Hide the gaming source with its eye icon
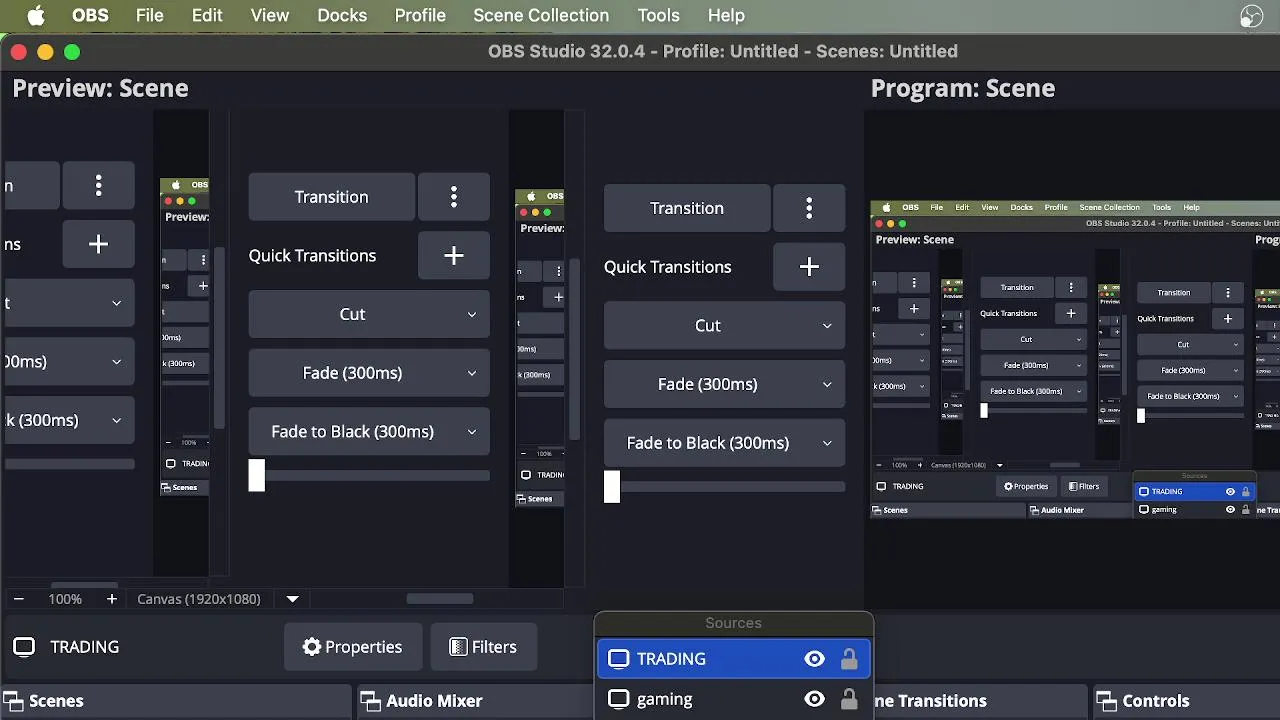 [815, 699]
